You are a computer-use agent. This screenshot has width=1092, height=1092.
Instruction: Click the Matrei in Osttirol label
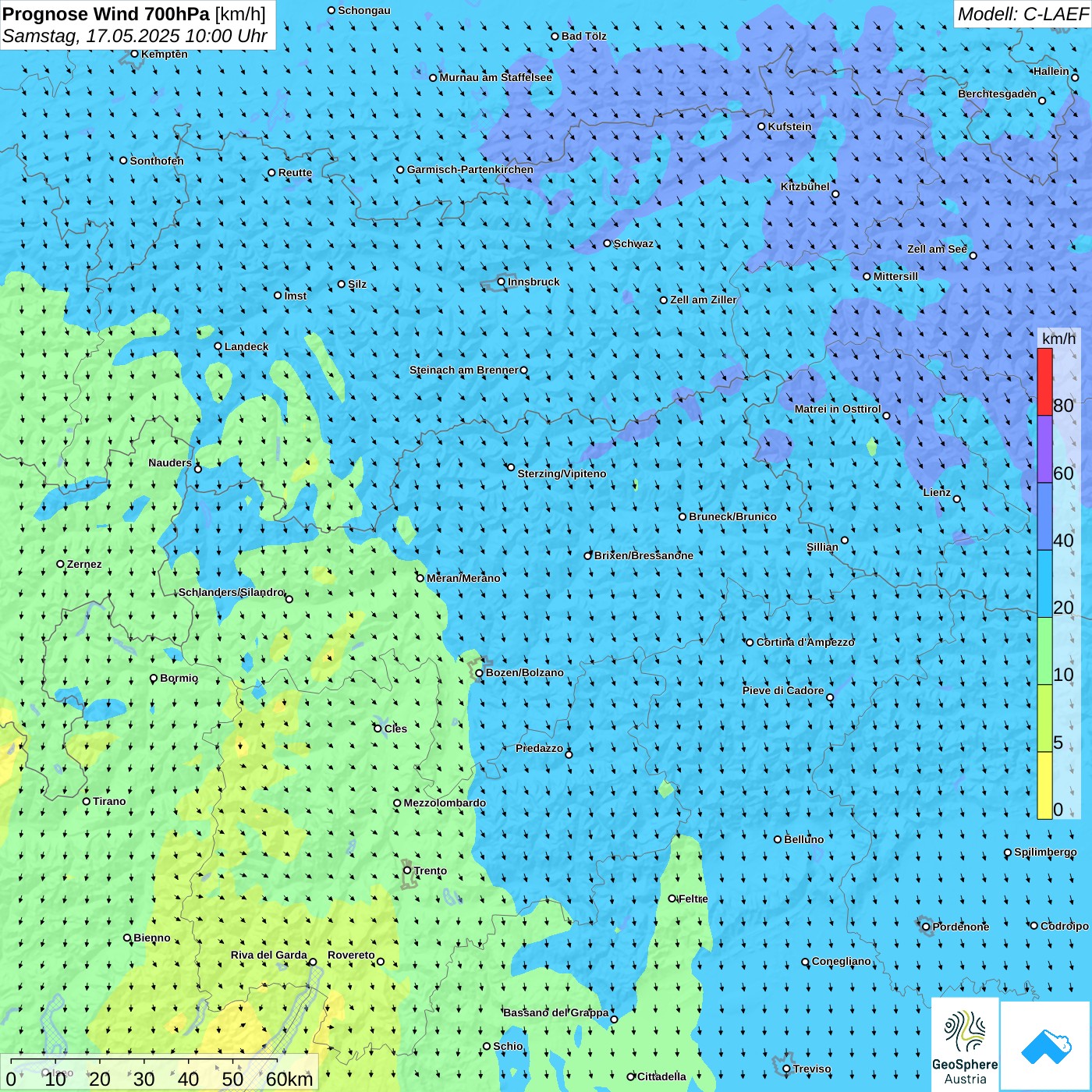(x=838, y=409)
